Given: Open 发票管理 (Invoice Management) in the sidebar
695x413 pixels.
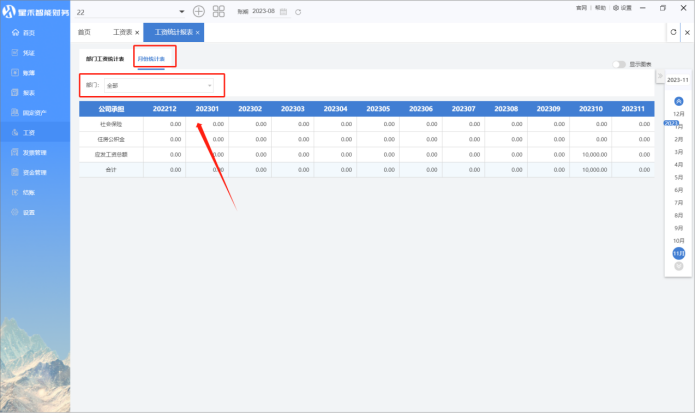Looking at the screenshot, I should 35,152.
